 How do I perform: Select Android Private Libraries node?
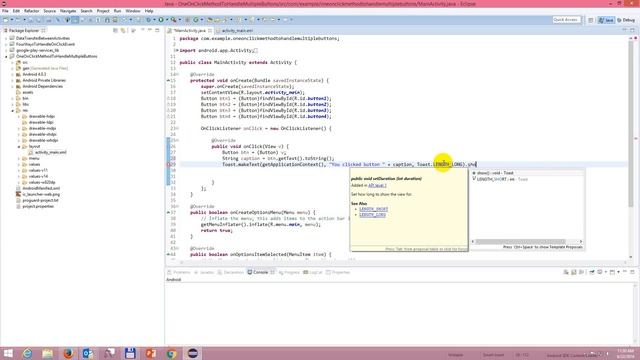(x=41, y=80)
